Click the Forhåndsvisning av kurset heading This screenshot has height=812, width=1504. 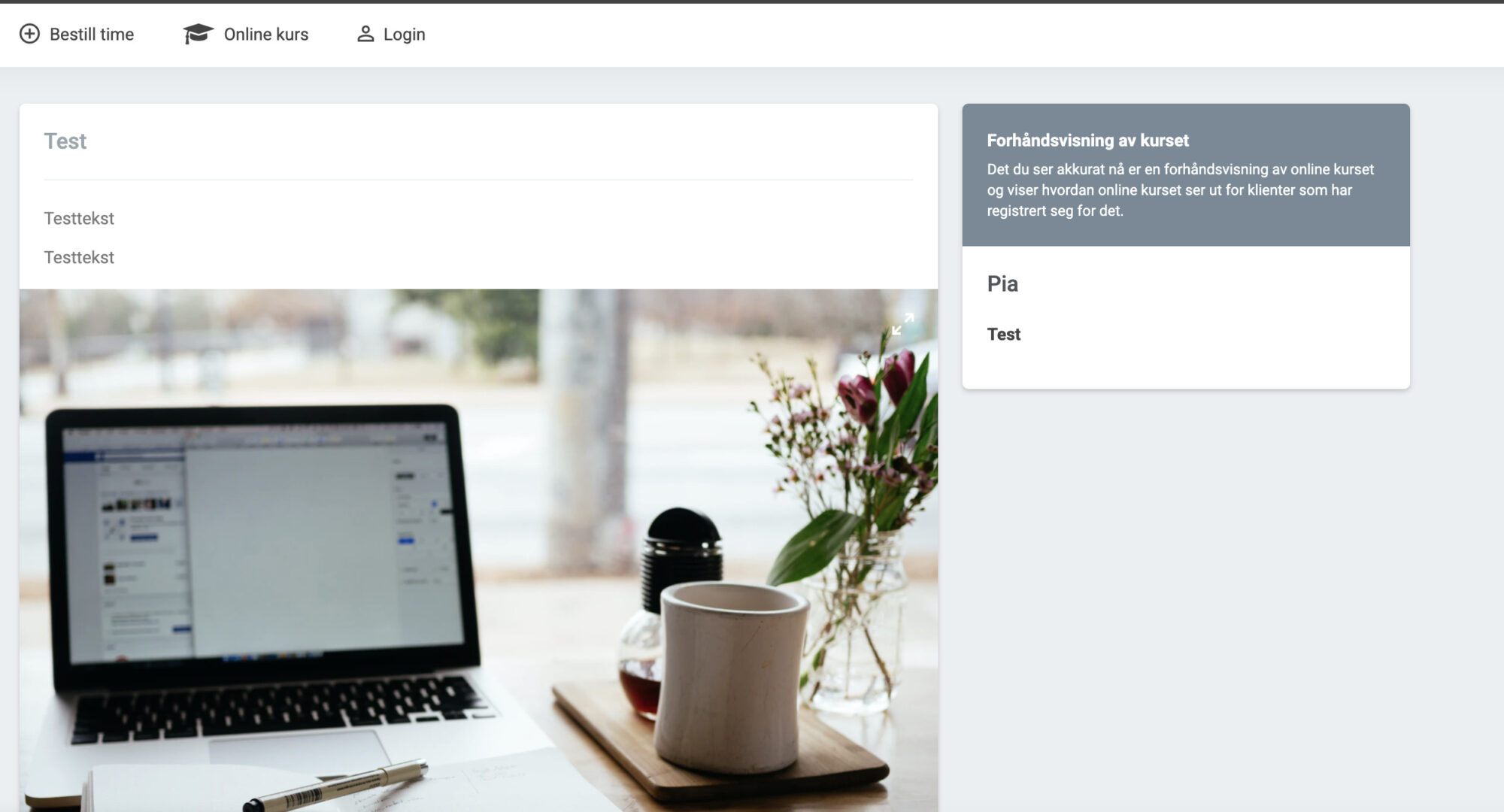[x=1087, y=141]
